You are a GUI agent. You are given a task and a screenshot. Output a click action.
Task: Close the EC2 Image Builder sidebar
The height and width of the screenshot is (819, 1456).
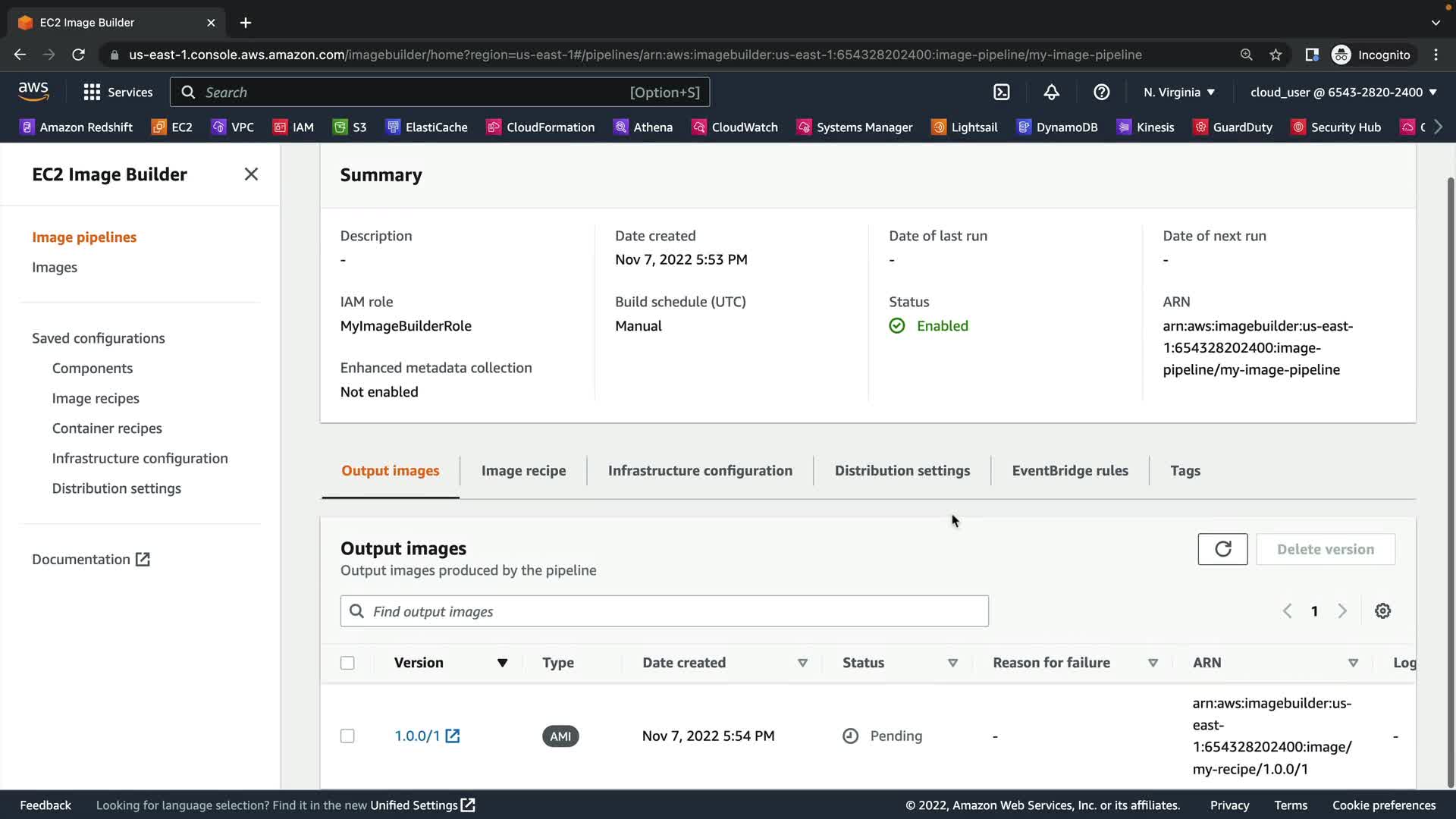point(251,174)
